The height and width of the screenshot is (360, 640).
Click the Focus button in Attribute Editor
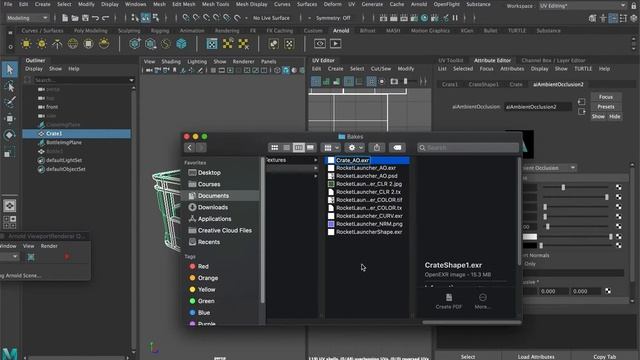click(606, 97)
